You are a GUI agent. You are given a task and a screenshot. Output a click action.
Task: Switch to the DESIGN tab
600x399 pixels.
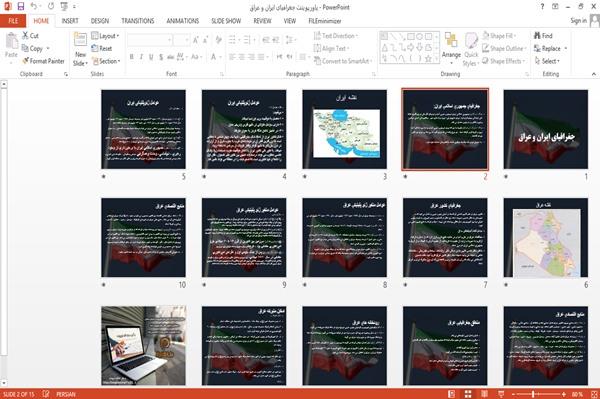pos(99,21)
